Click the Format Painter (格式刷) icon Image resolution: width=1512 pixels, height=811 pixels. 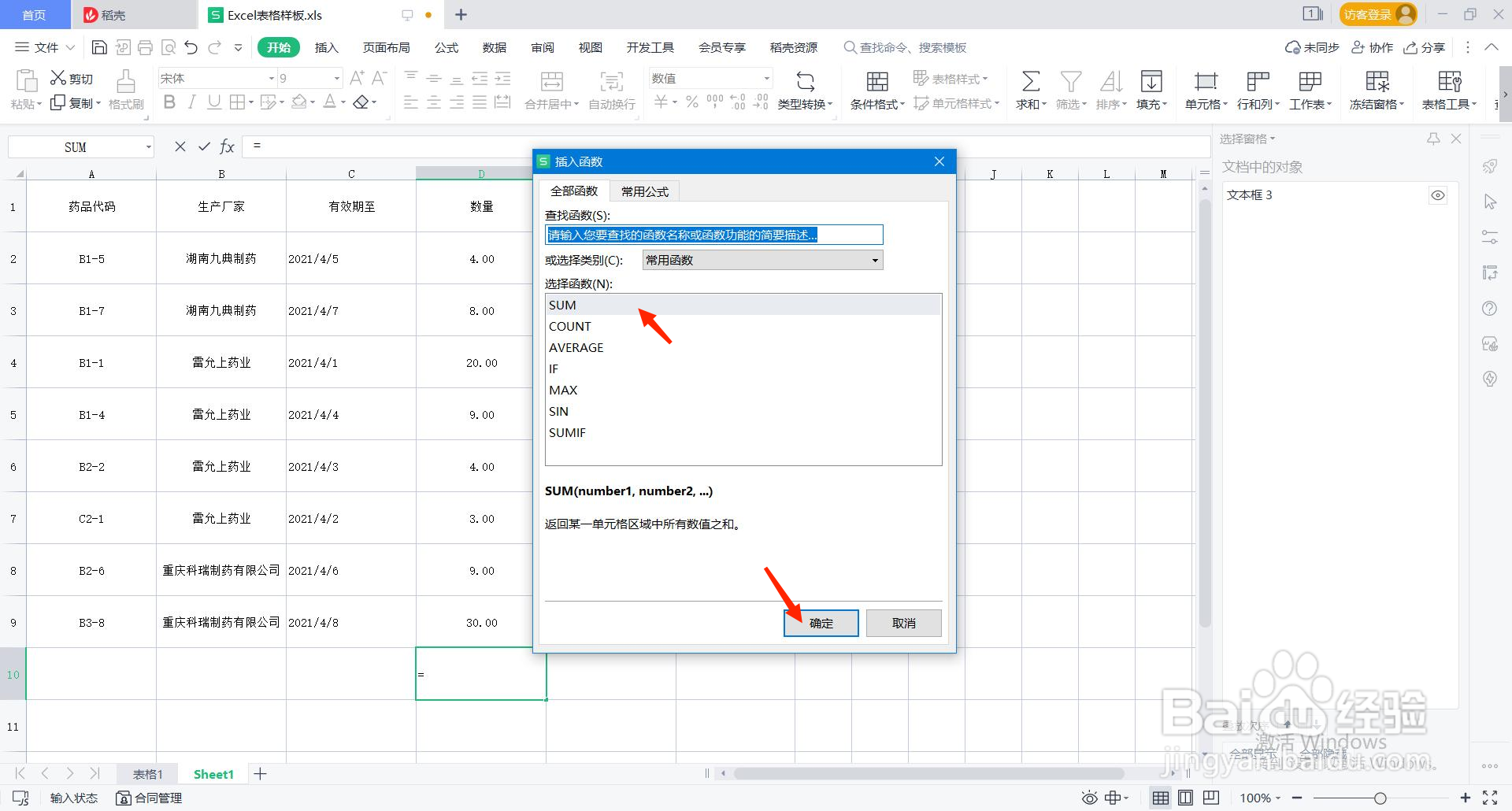pyautogui.click(x=126, y=81)
